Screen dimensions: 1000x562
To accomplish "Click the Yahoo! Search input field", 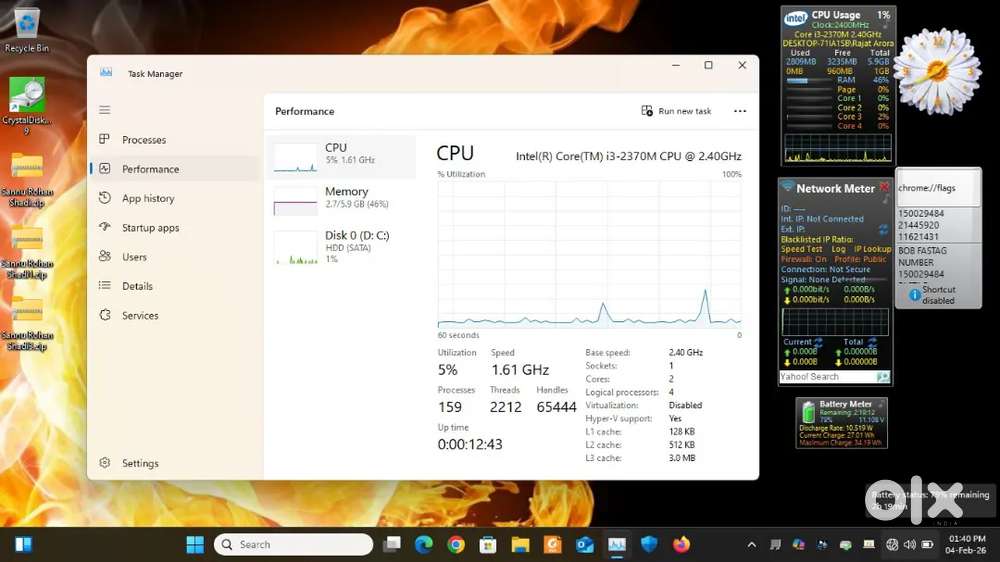I will tap(827, 377).
